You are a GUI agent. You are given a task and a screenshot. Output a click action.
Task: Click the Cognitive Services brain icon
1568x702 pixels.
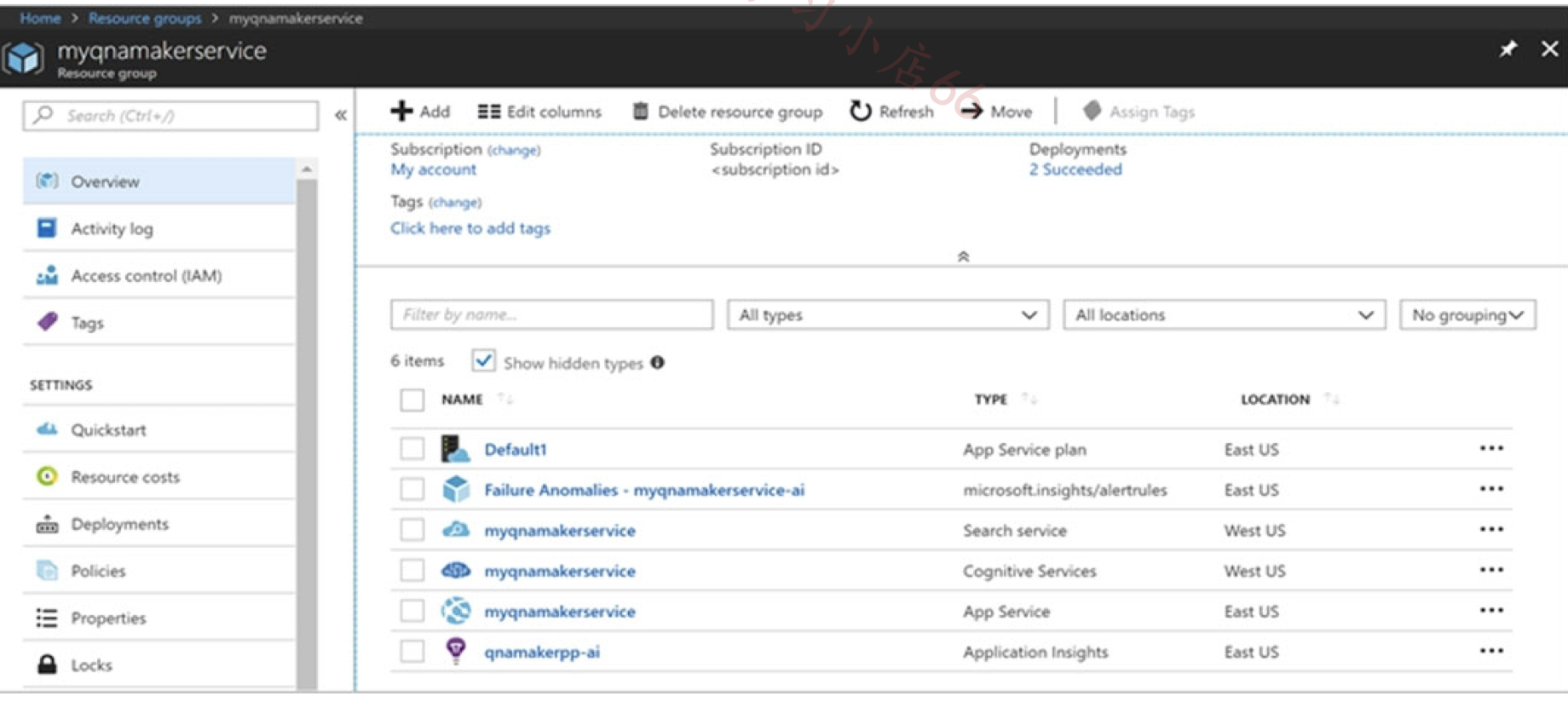pos(456,570)
